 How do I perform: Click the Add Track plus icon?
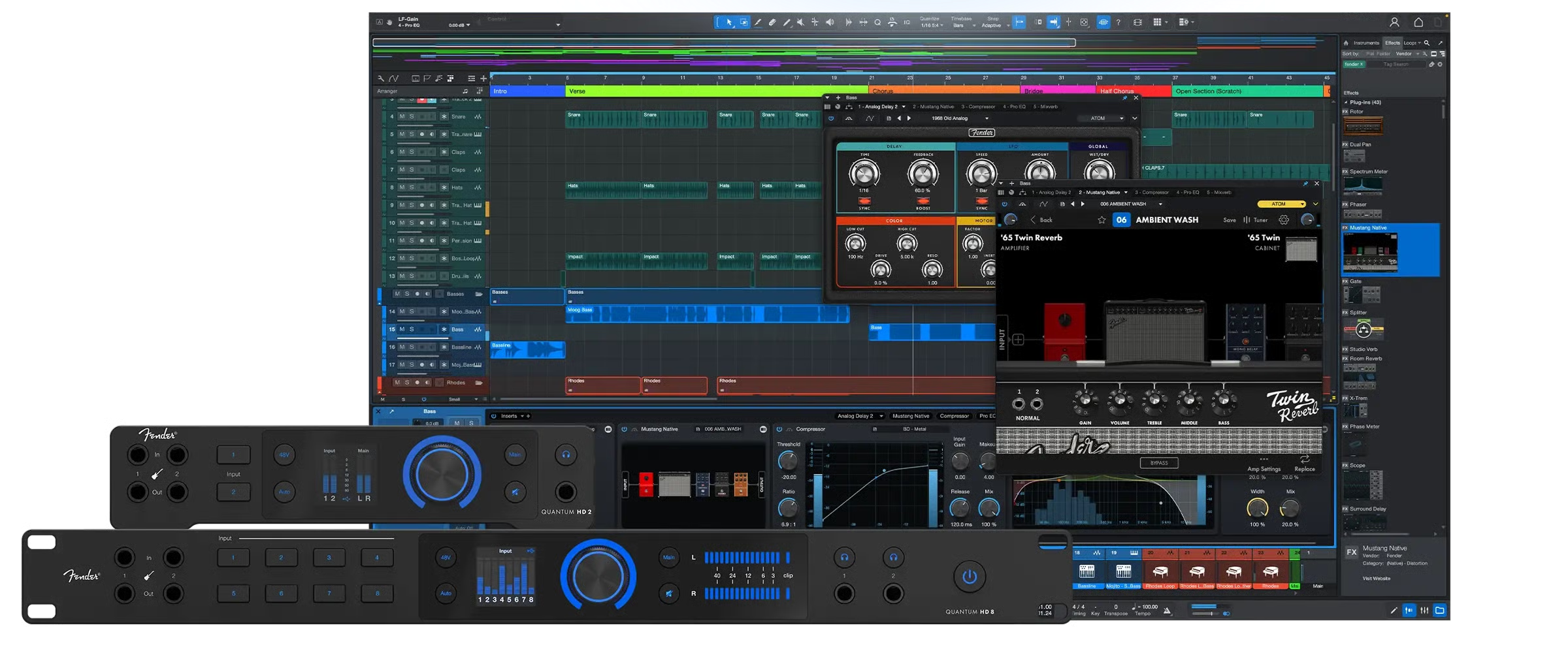point(483,78)
